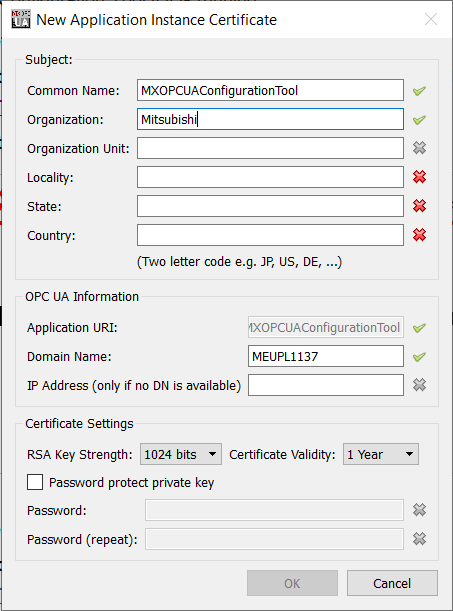453x611 pixels.
Task: Focus the Country input field
Action: pos(270,235)
